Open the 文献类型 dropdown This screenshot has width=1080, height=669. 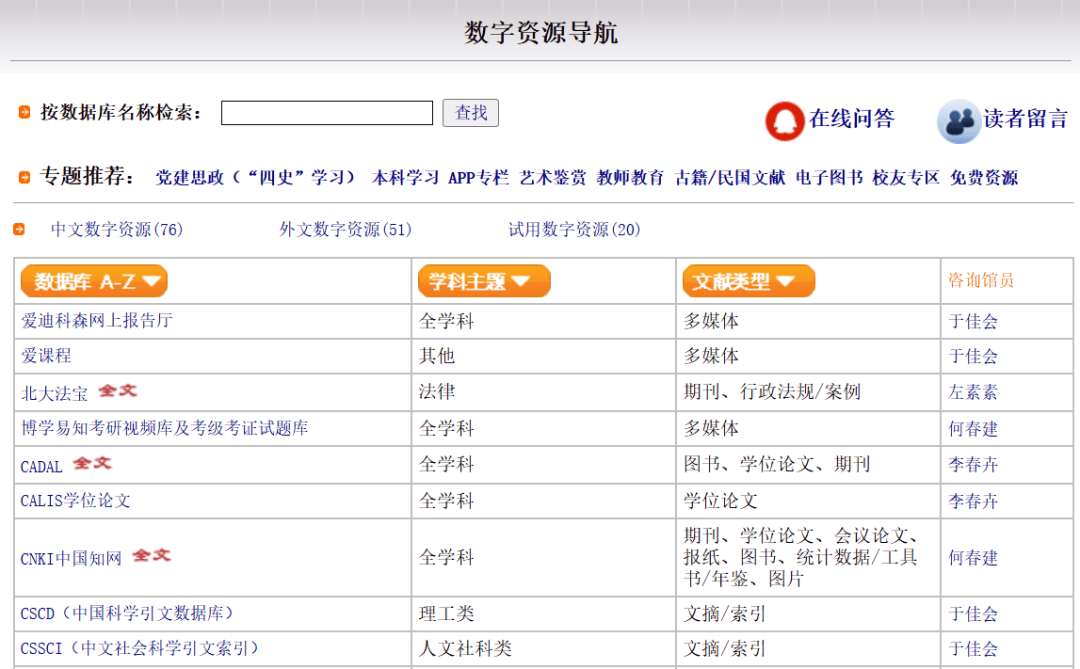click(749, 281)
